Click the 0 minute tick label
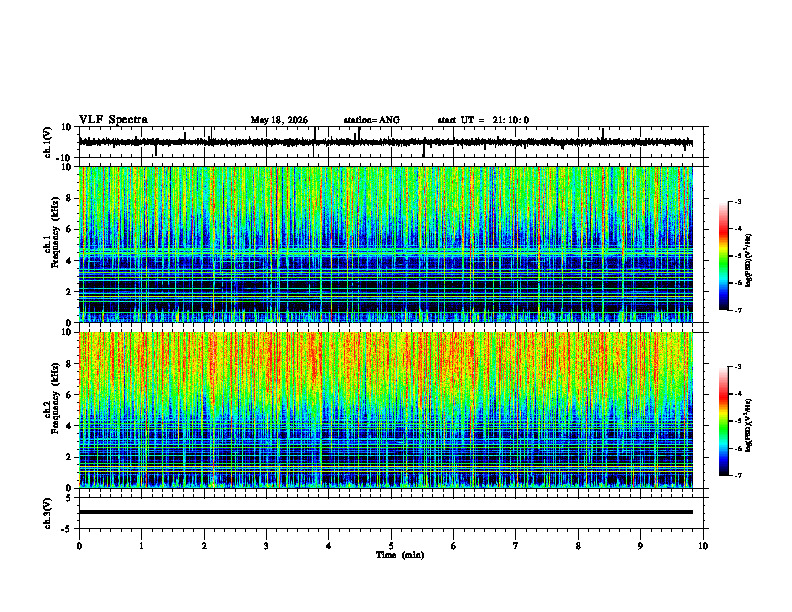The height and width of the screenshot is (612, 792). point(79,546)
